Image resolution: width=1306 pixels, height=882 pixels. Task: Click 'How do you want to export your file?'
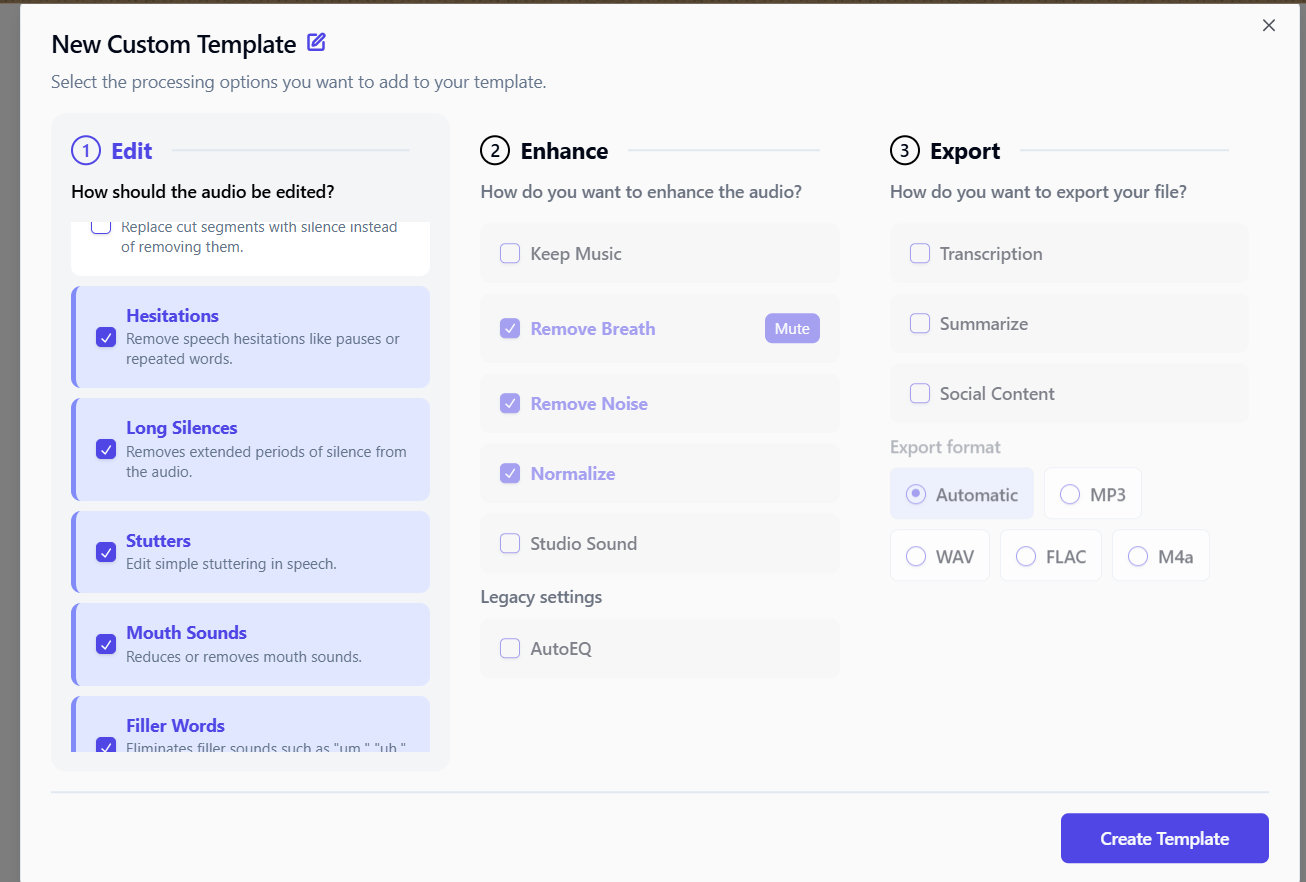[1038, 191]
